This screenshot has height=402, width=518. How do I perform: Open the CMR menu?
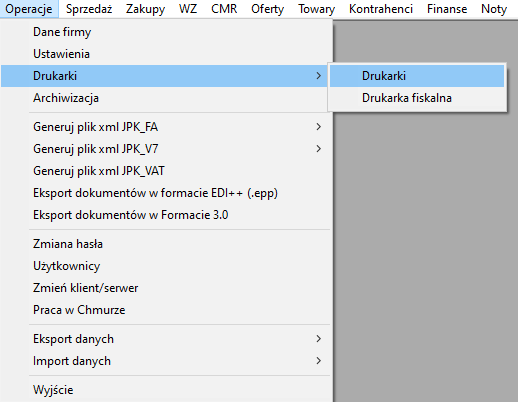pyautogui.click(x=224, y=9)
